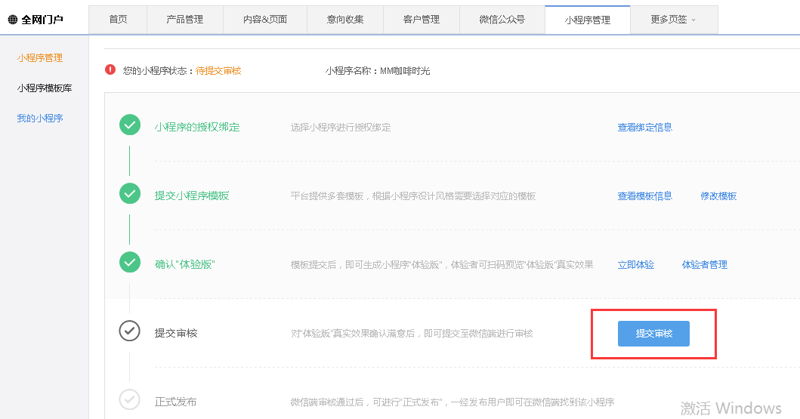Viewport: 800px width, 419px height.
Task: Click the 小程序的授权绑定 step title
Action: [x=197, y=127]
